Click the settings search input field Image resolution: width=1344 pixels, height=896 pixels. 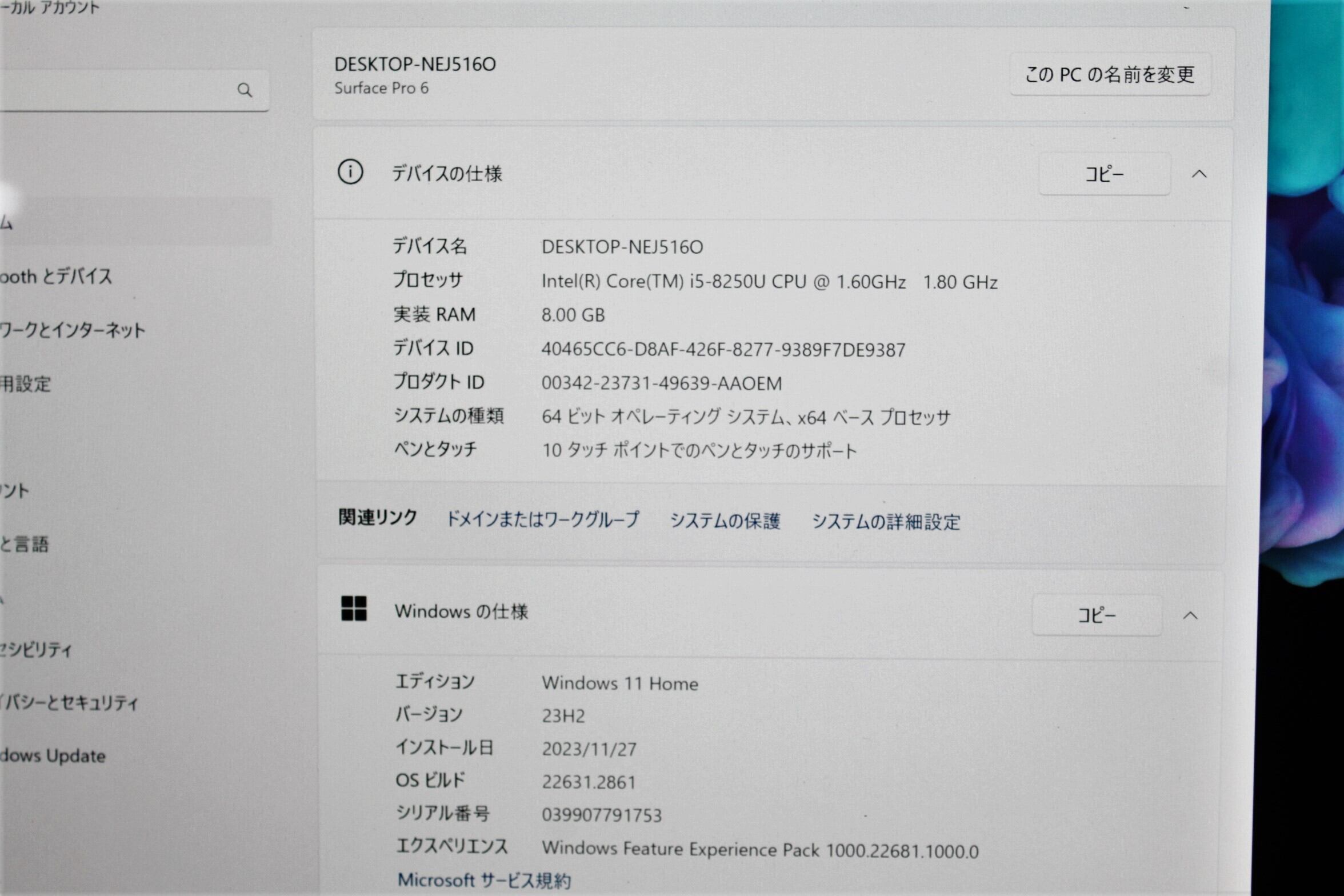click(x=114, y=90)
